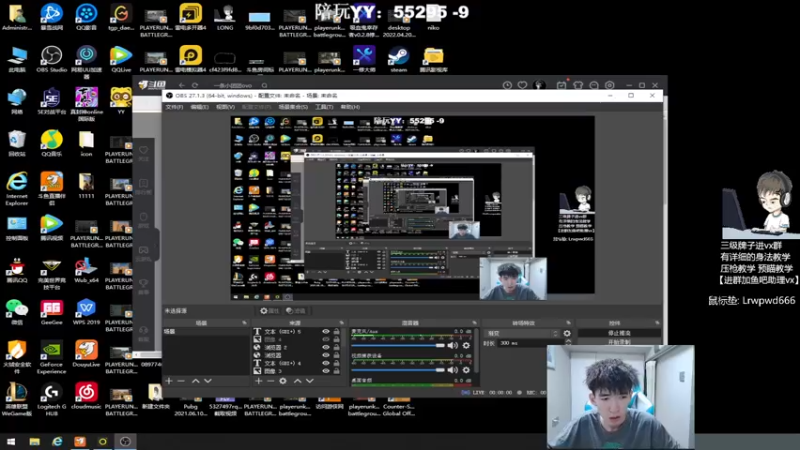The height and width of the screenshot is (450, 800).
Task: Click the Douyu window refresh icon
Action: [195, 85]
